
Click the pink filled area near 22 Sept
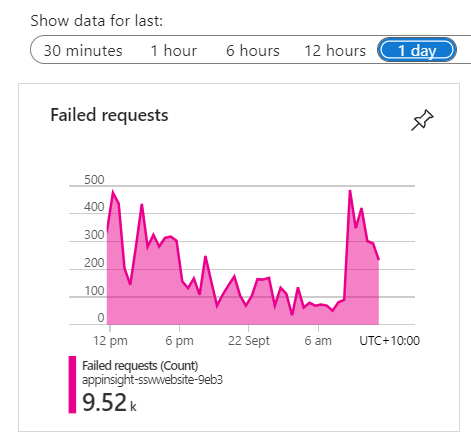(249, 312)
